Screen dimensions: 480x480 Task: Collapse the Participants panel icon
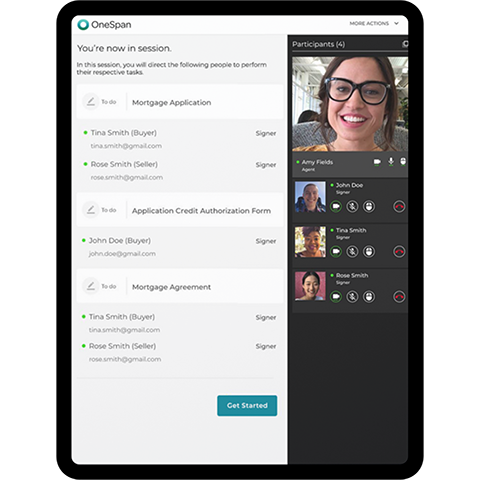coord(405,44)
